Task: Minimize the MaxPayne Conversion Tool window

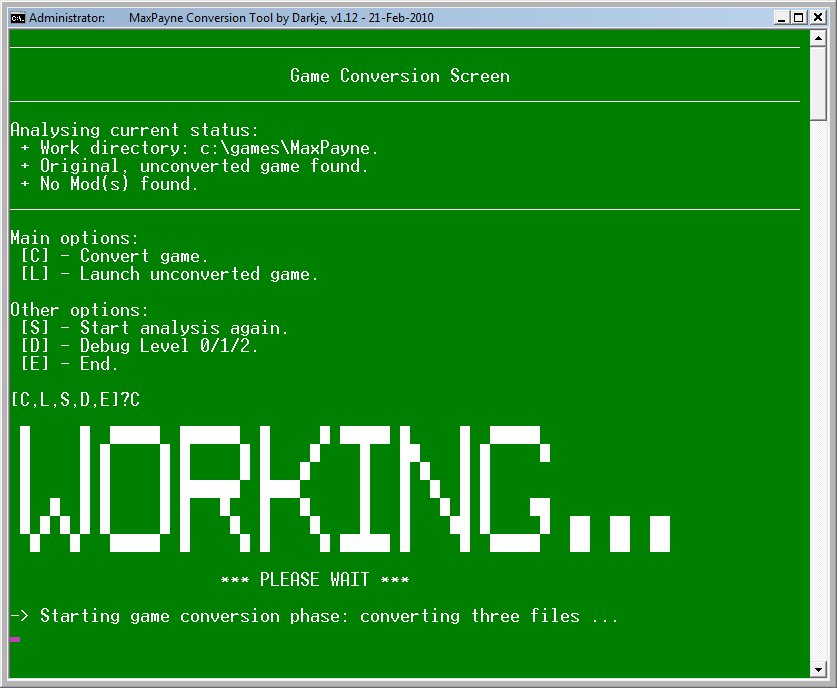Action: (x=781, y=18)
